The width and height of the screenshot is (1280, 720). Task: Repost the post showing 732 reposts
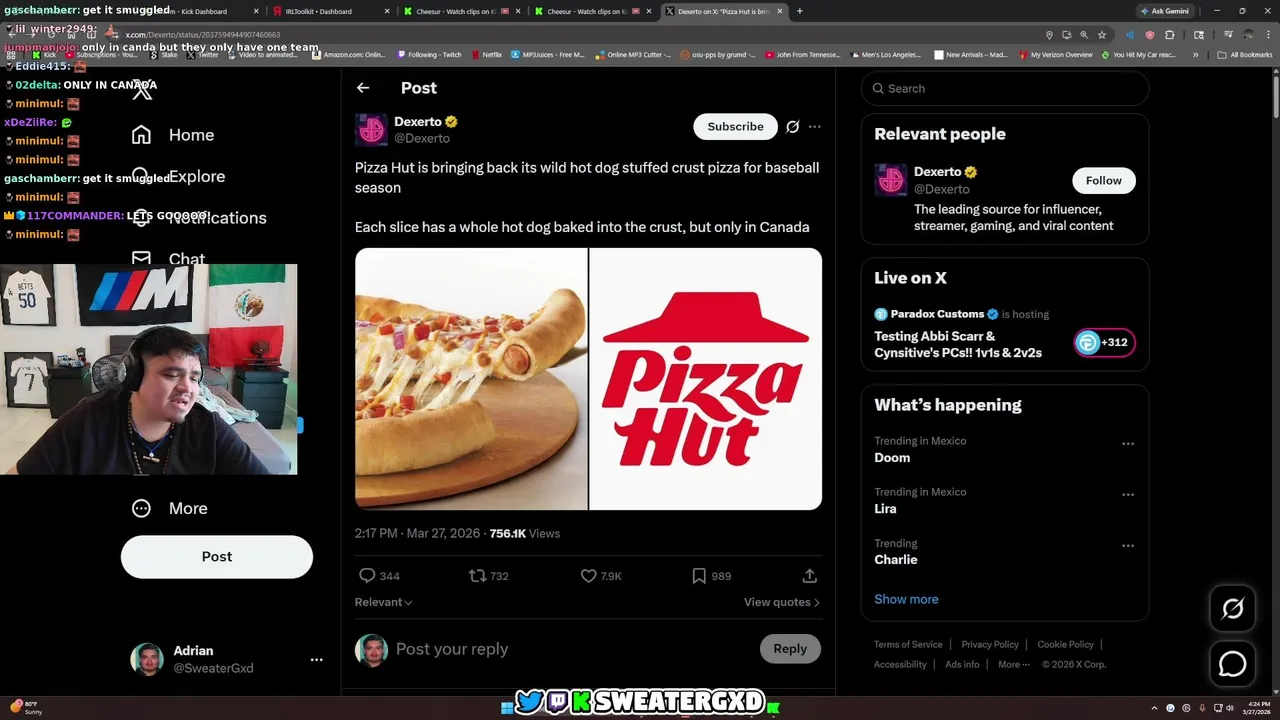pyautogui.click(x=489, y=576)
